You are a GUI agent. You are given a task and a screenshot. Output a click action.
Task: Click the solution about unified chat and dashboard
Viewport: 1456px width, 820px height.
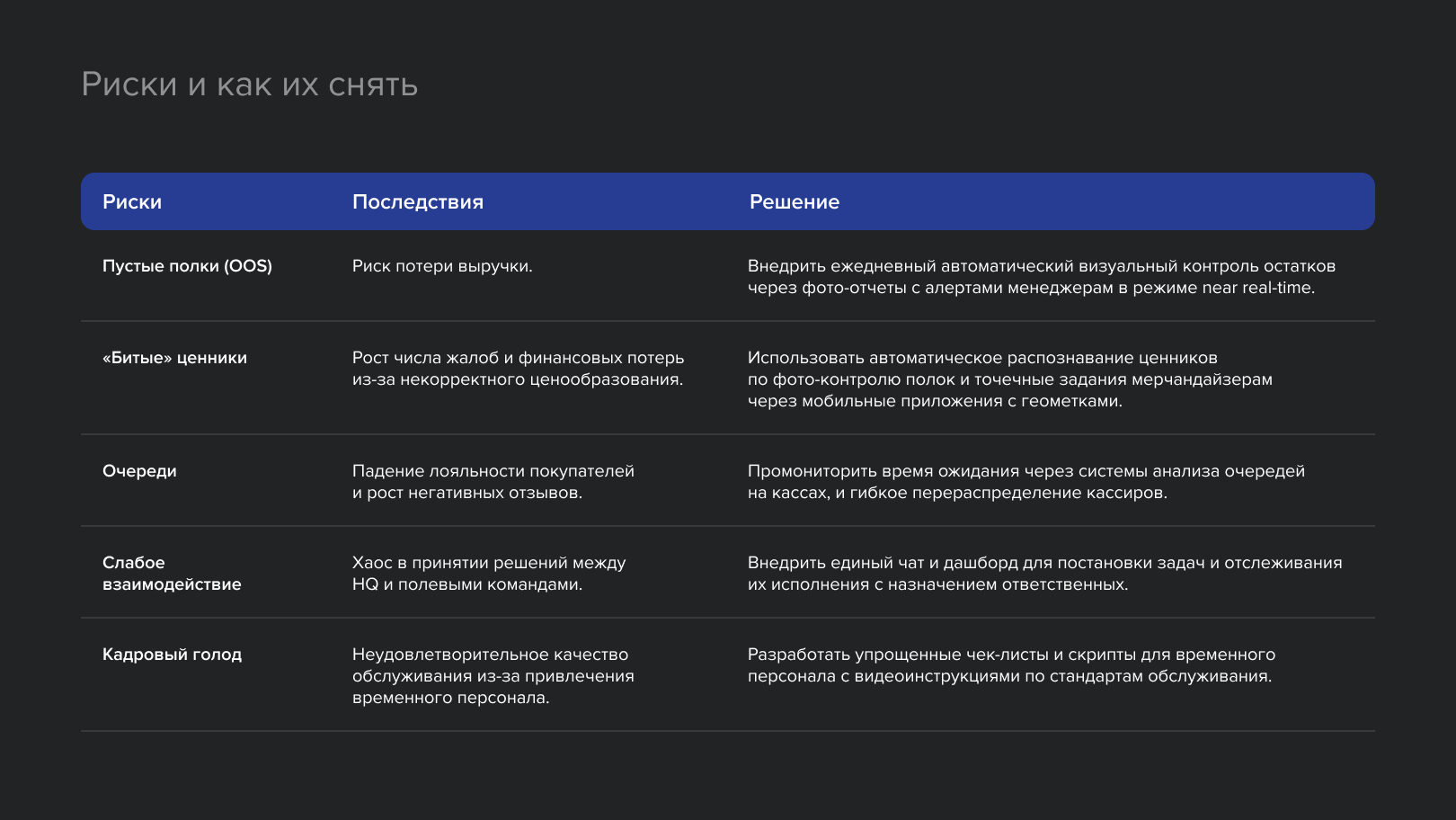[1044, 574]
